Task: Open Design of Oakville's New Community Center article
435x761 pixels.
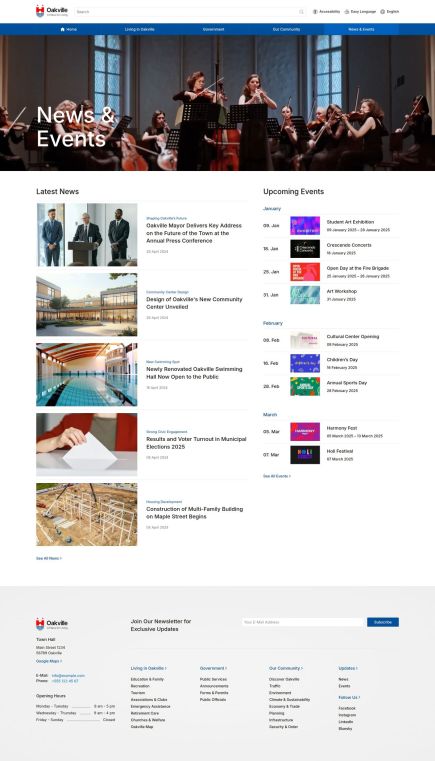Action: click(x=194, y=303)
